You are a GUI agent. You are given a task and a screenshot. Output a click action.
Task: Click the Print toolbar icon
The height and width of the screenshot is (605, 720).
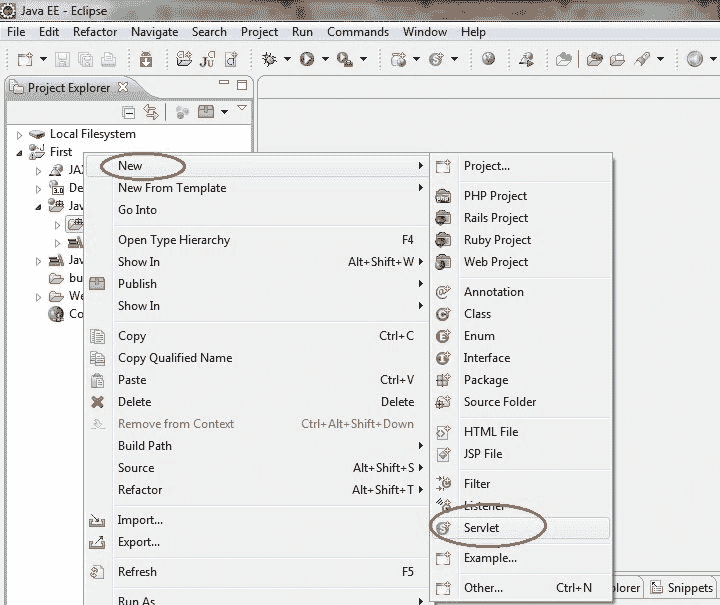[x=109, y=59]
